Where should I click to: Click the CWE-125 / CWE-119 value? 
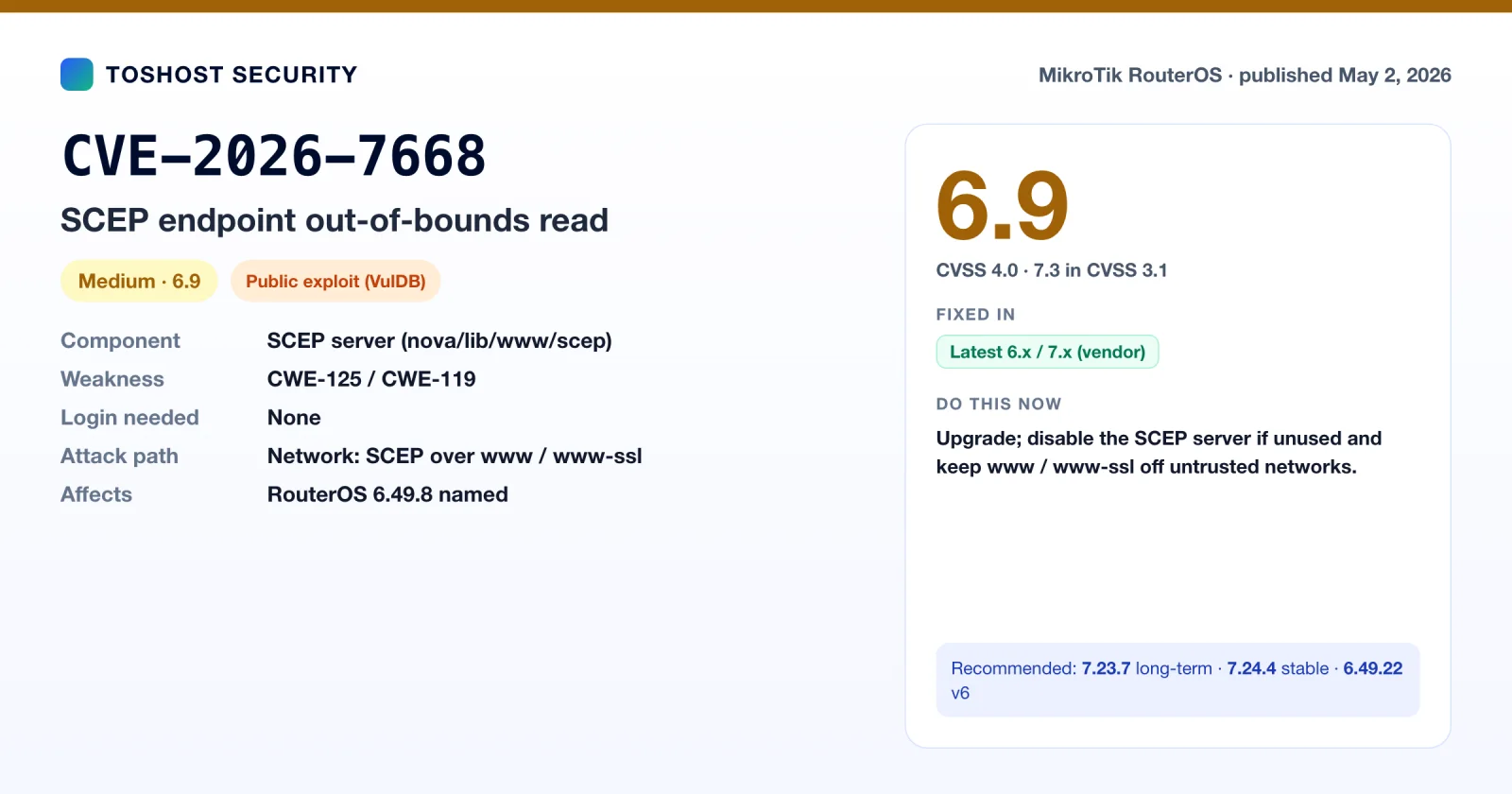pyautogui.click(x=371, y=379)
